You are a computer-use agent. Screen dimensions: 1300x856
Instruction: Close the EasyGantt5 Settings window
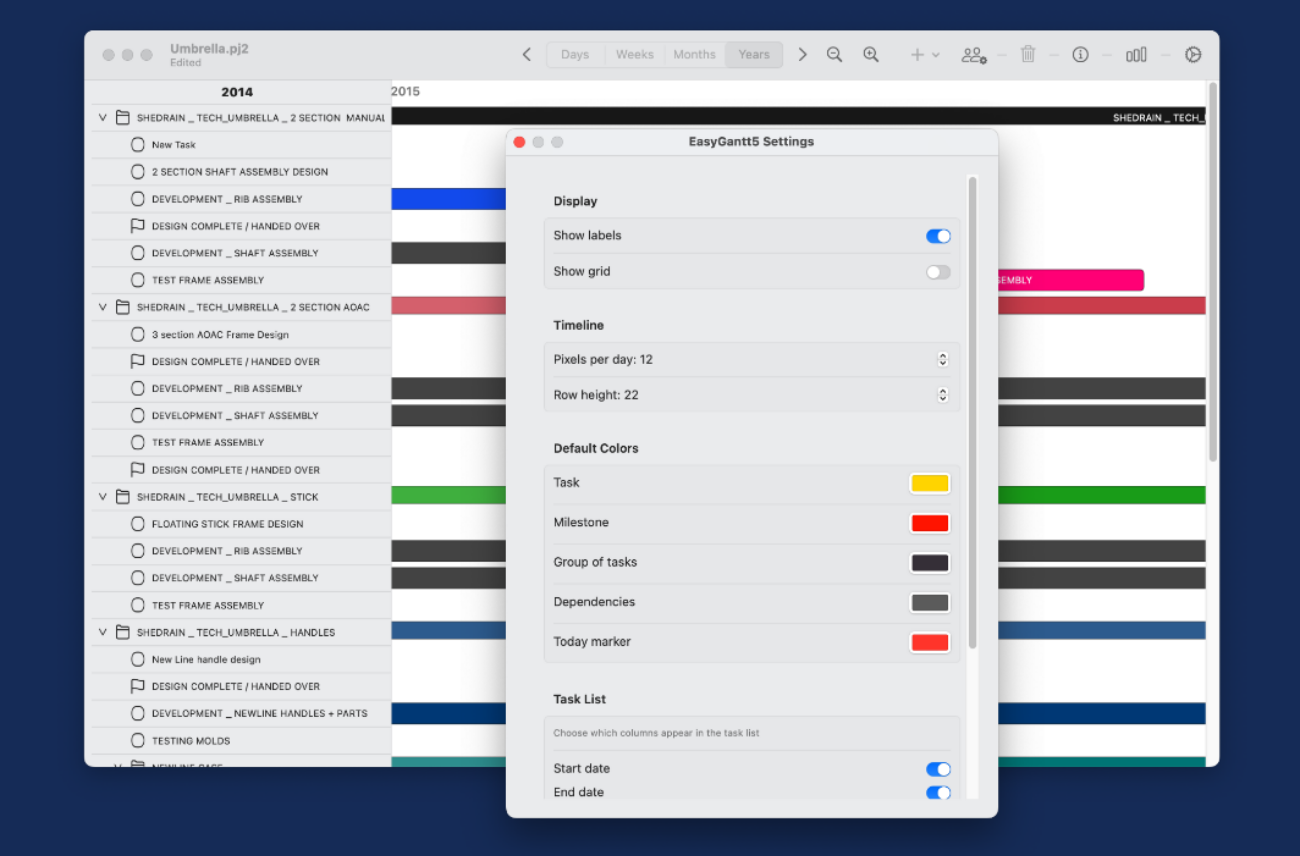(519, 142)
